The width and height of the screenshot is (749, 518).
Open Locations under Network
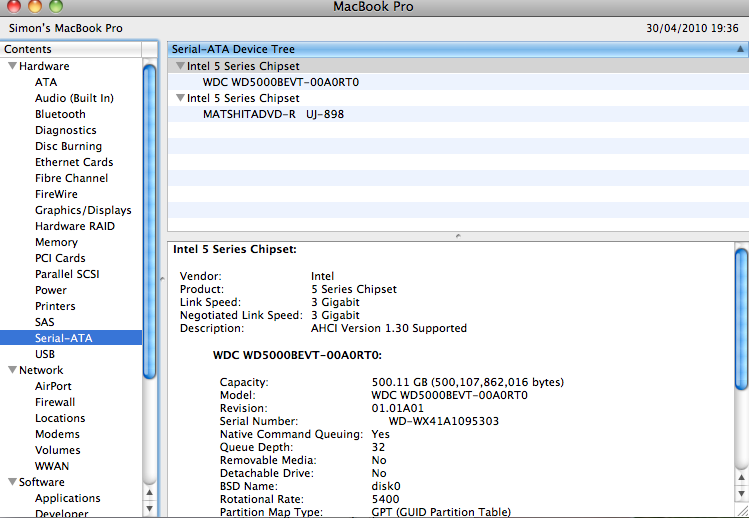coord(60,418)
